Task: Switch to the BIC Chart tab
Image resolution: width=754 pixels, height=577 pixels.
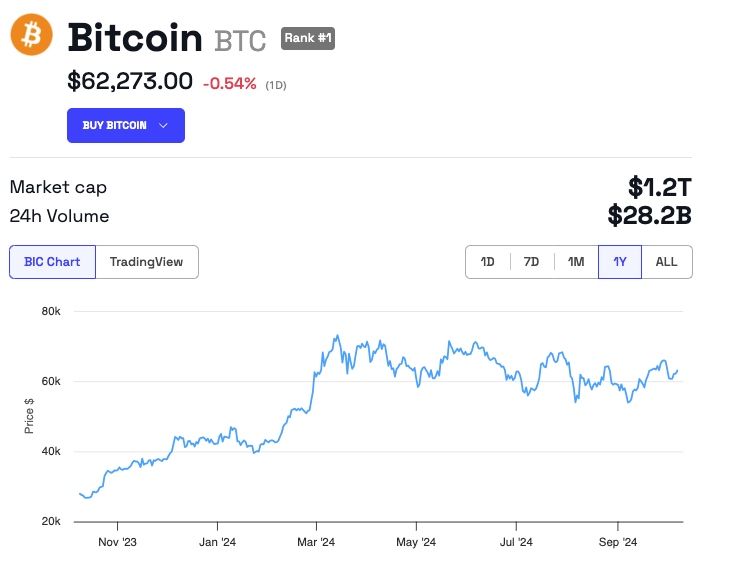Action: [52, 262]
